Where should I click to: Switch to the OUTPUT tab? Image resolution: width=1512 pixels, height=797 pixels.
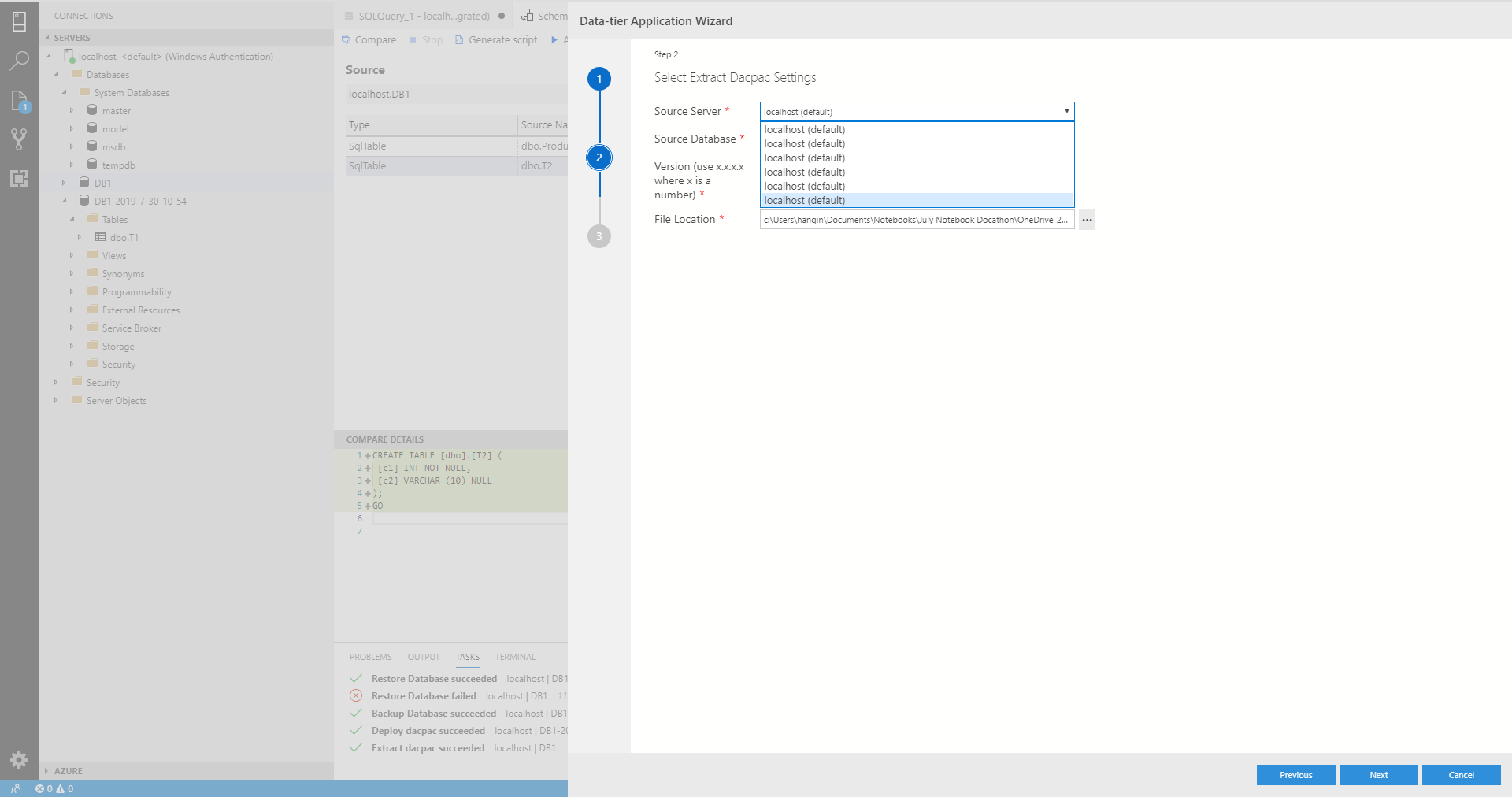[423, 657]
